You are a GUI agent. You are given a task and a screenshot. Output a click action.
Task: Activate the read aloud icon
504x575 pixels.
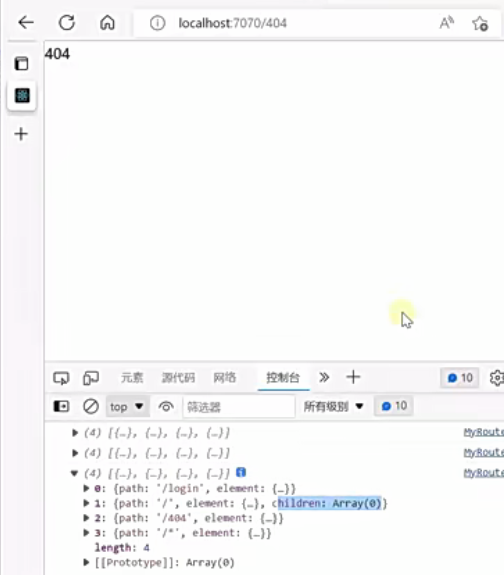point(446,23)
